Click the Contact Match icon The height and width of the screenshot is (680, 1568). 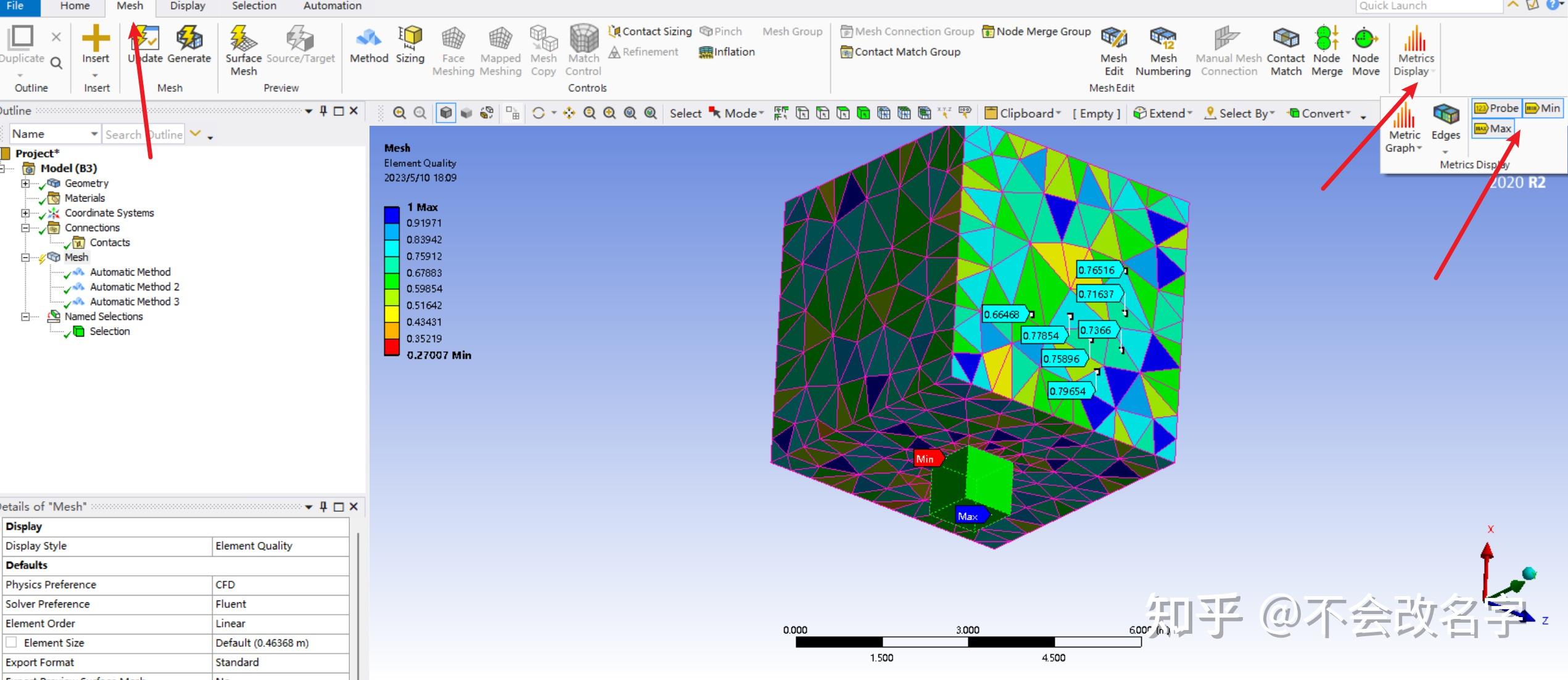[x=1286, y=38]
